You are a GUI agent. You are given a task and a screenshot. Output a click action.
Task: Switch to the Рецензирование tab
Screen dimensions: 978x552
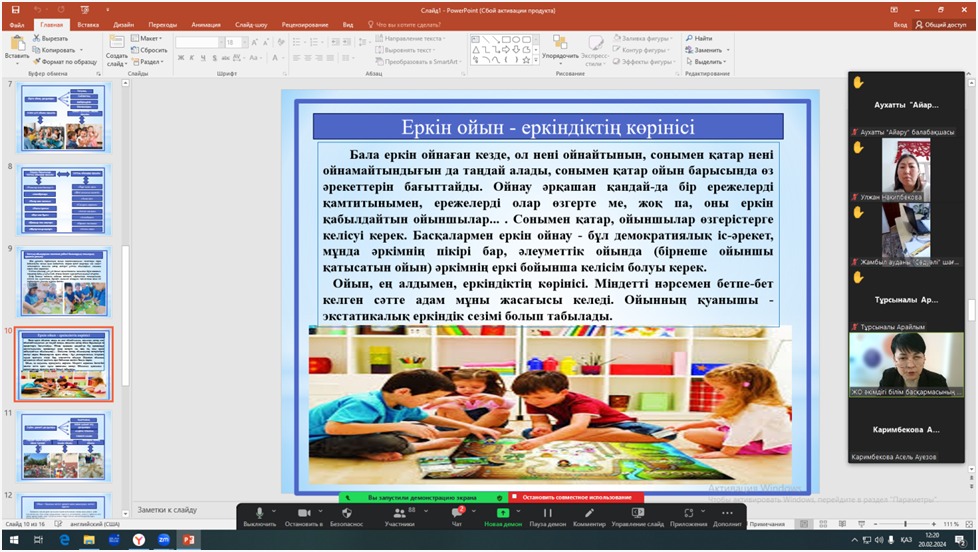coord(305,25)
